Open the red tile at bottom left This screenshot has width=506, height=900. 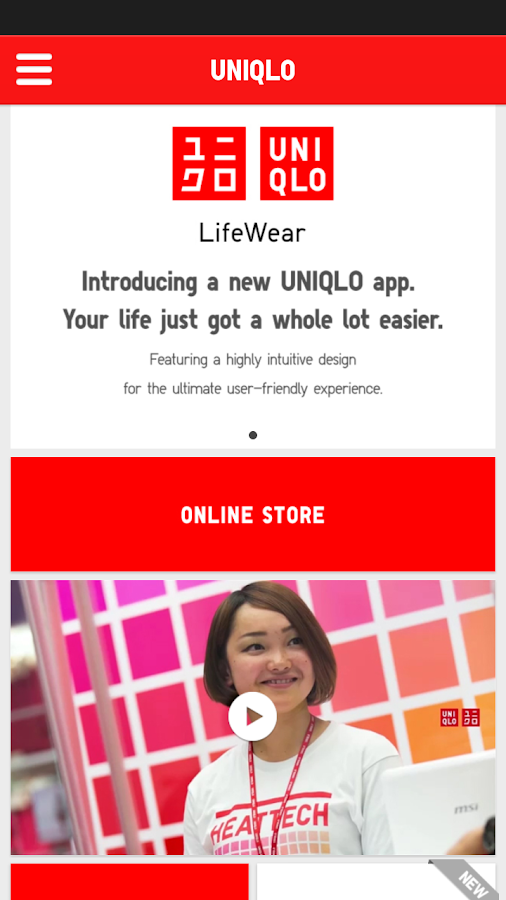[x=130, y=882]
